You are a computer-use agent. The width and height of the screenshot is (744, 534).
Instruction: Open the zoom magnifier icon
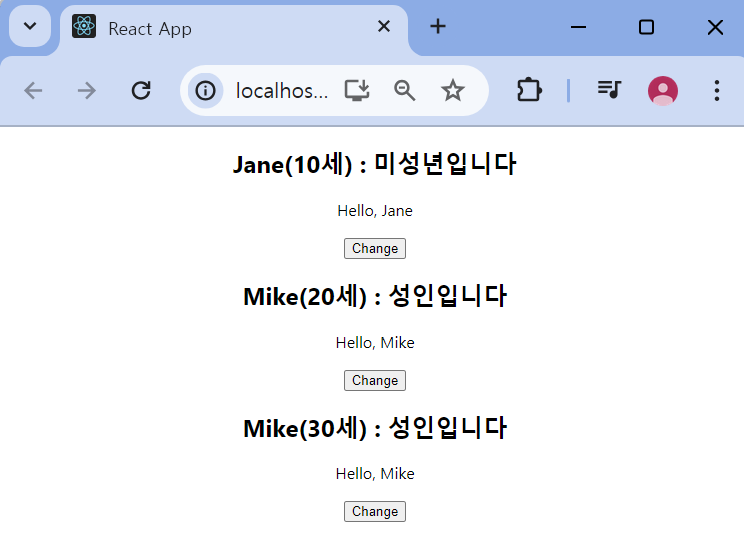(404, 90)
